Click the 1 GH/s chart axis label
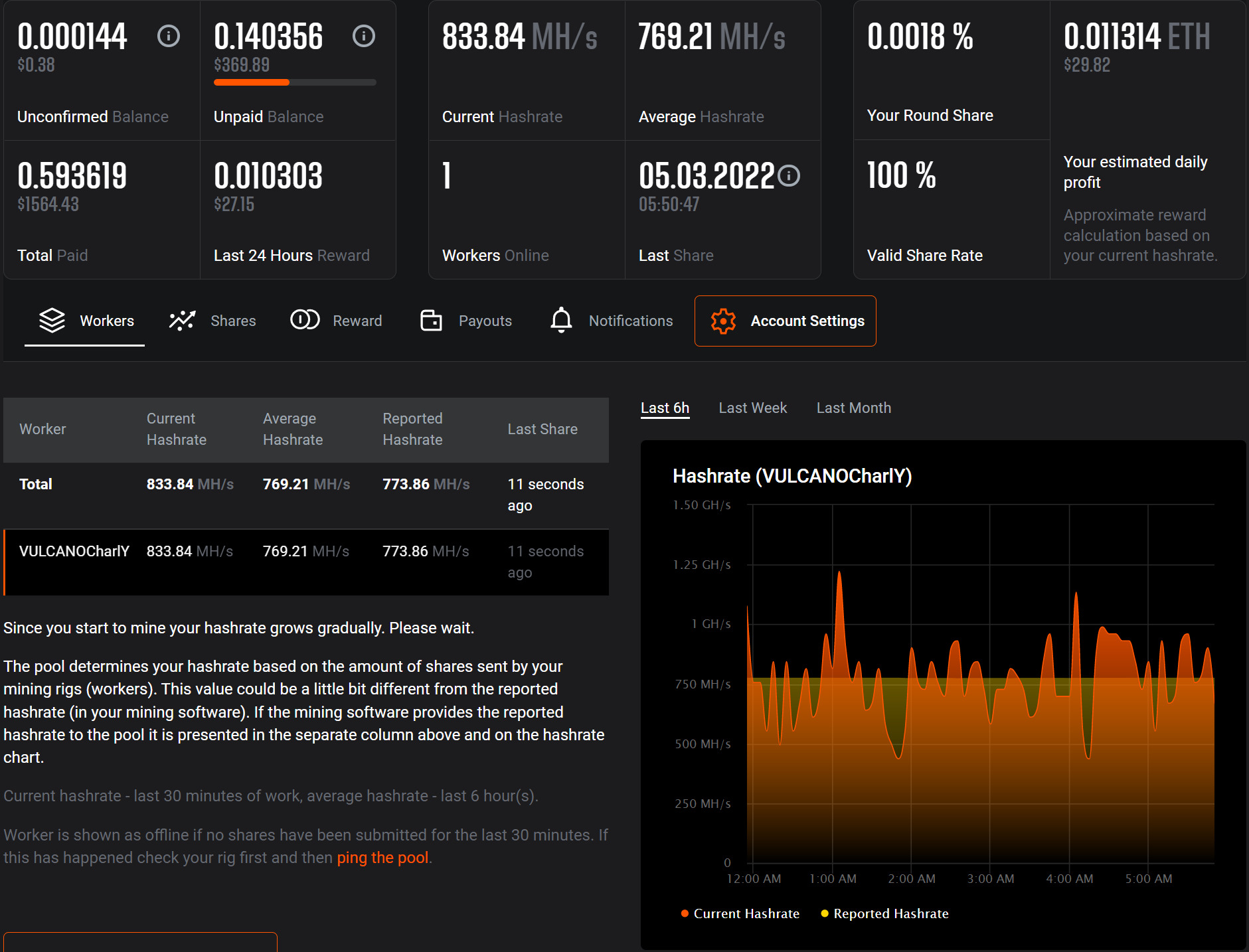The image size is (1249, 952). [711, 624]
